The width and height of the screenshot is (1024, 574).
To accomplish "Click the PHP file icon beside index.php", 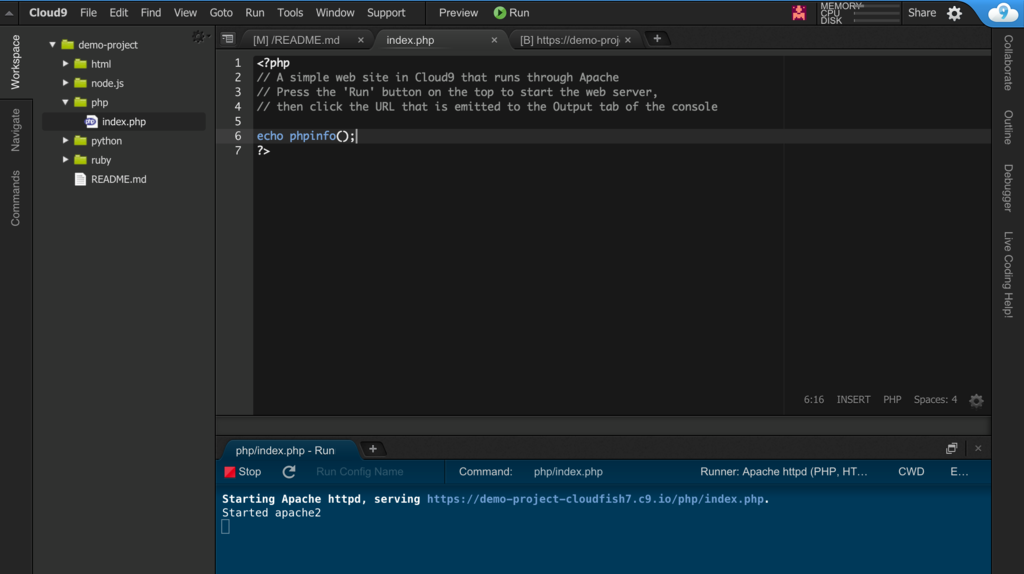I will coord(91,121).
